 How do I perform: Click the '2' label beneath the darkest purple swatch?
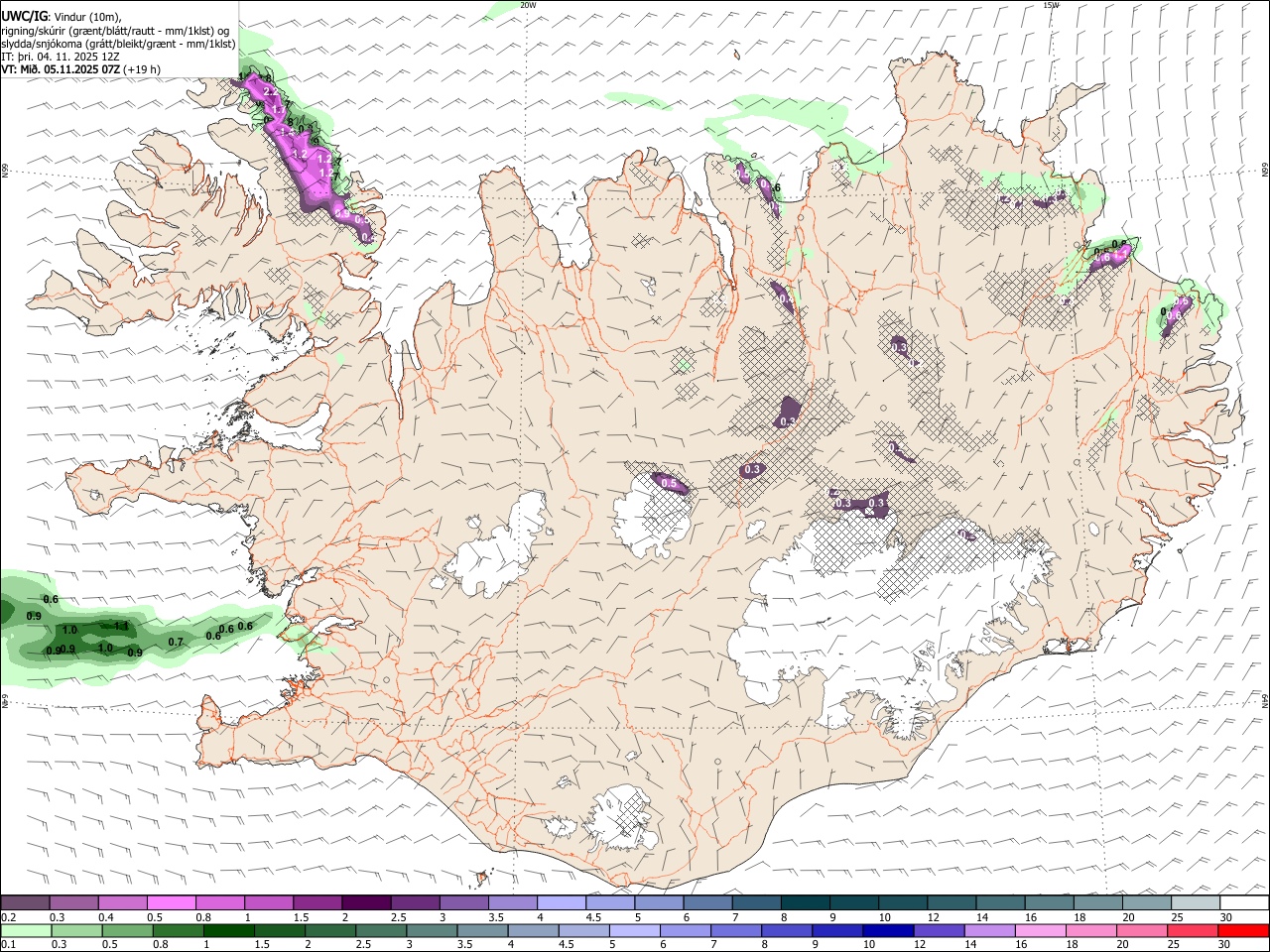point(344,917)
